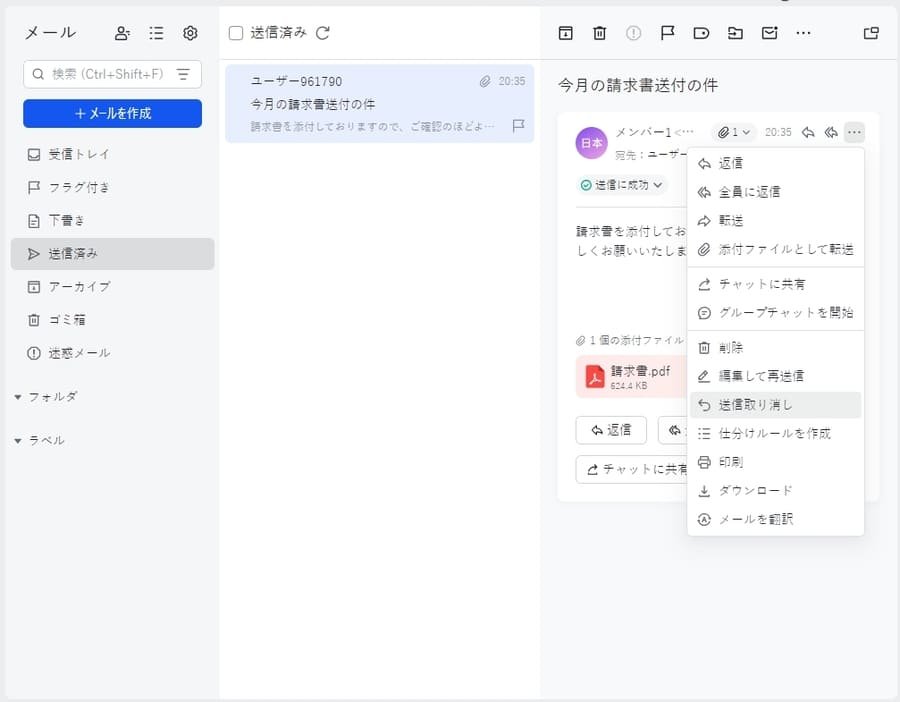Expand the ラベル section

(19, 441)
